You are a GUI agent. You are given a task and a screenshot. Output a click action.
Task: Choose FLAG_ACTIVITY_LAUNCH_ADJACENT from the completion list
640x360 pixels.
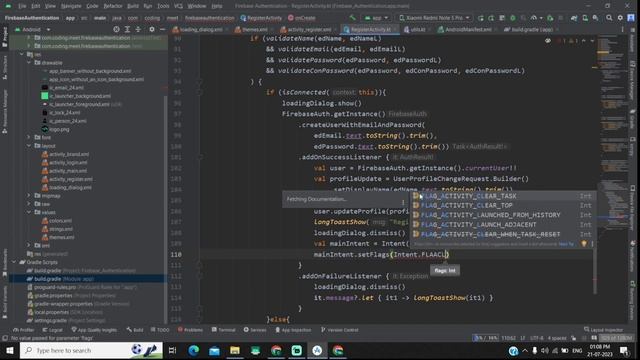pyautogui.click(x=502, y=224)
